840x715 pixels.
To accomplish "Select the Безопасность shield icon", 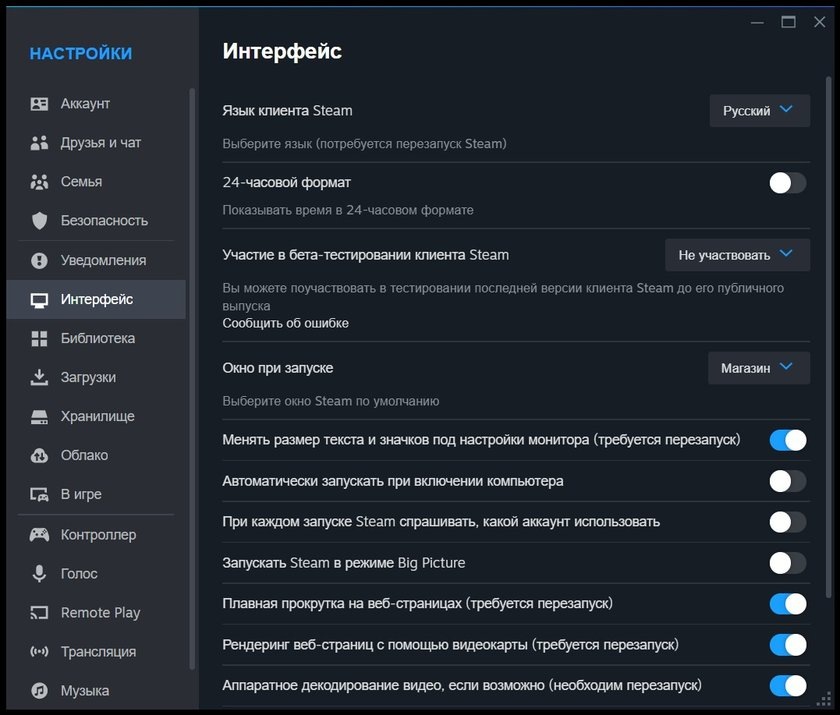I will tap(40, 221).
